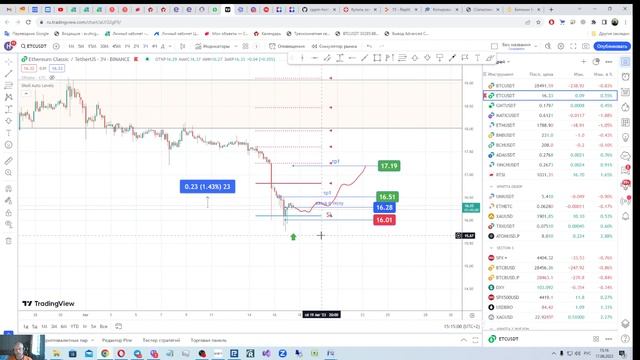
Task: Select BNBUSDT in the watchlist
Action: click(x=550, y=135)
